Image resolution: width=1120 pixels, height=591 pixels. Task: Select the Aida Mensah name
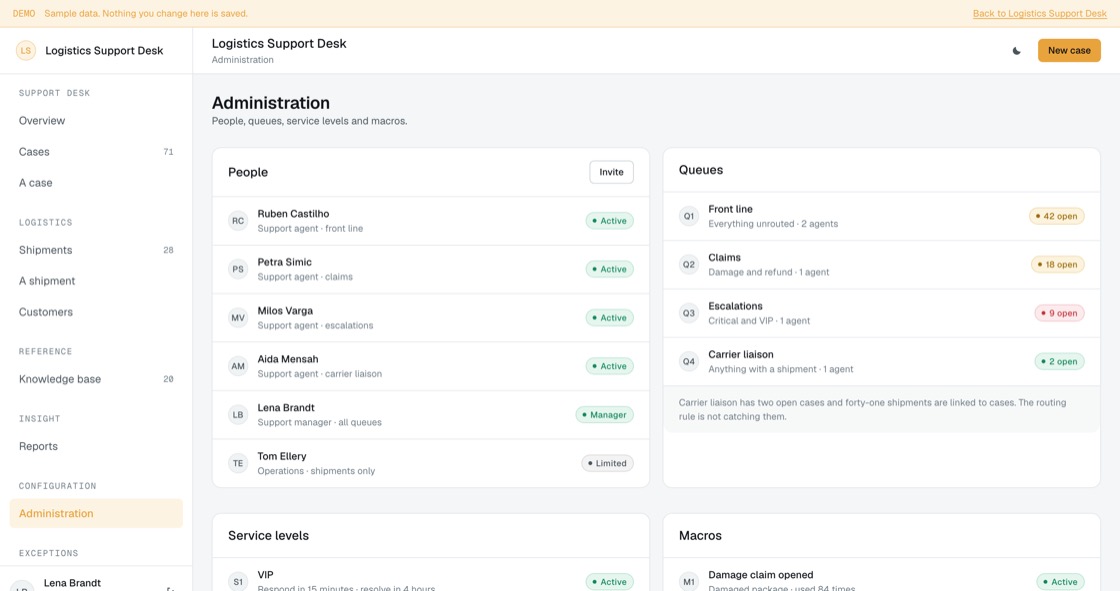click(288, 359)
